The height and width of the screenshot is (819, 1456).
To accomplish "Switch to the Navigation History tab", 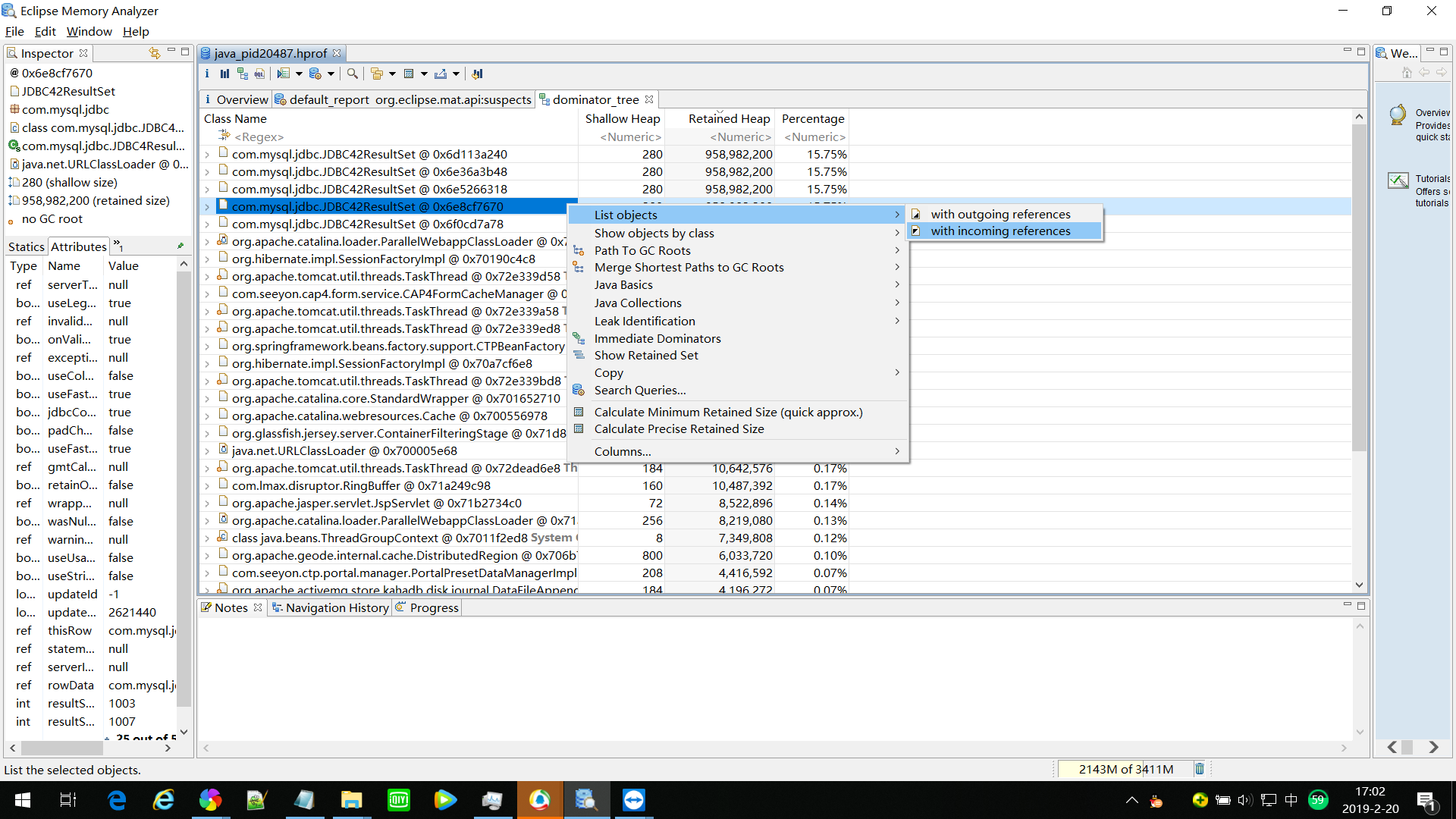I will (x=337, y=607).
